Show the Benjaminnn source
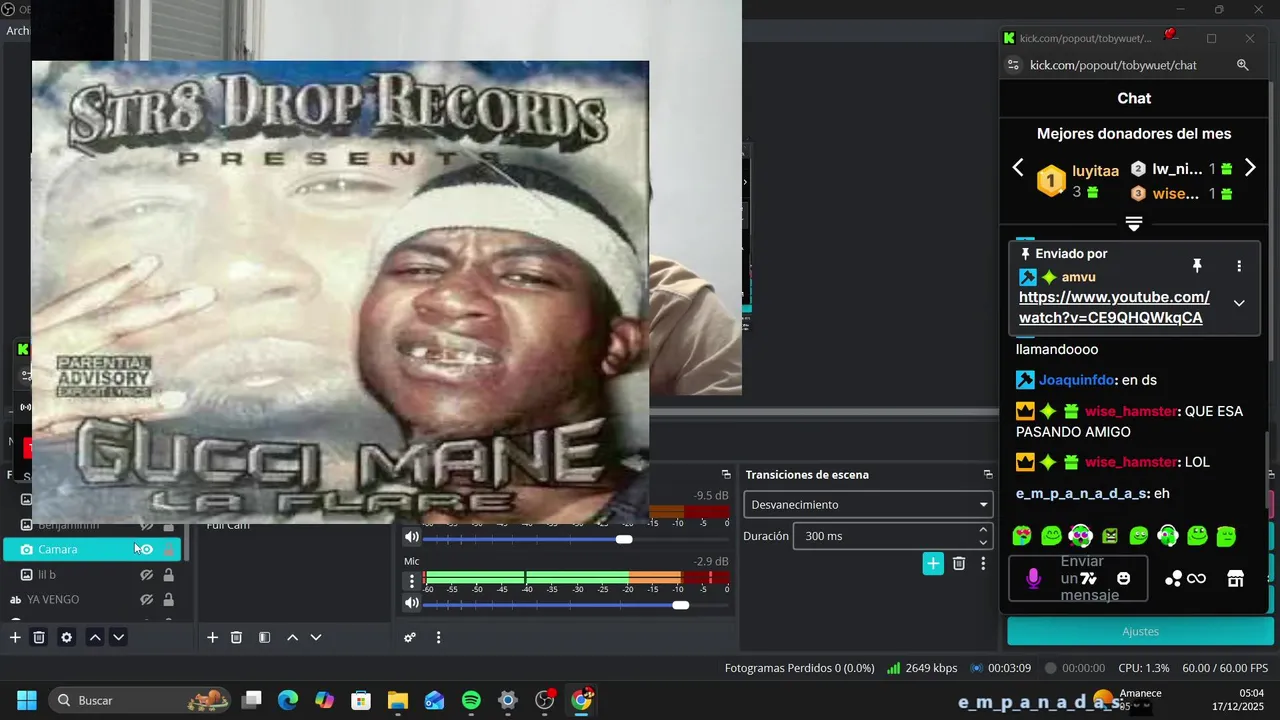Viewport: 1280px width, 720px height. coord(146,525)
